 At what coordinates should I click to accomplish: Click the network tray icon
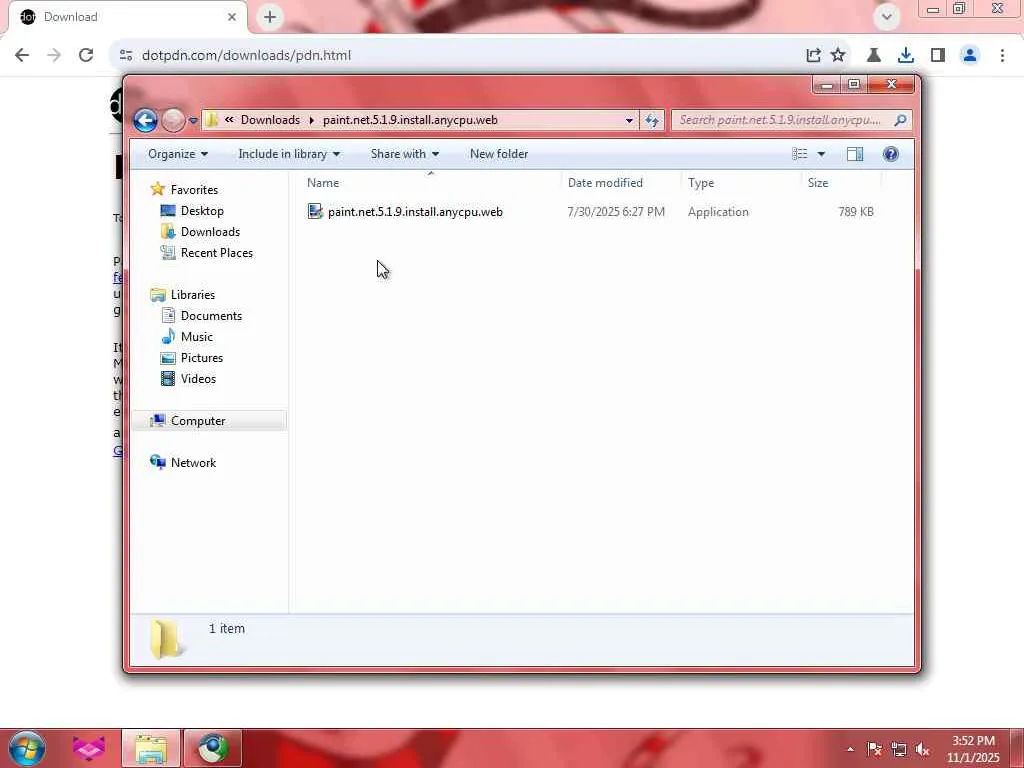tap(899, 749)
